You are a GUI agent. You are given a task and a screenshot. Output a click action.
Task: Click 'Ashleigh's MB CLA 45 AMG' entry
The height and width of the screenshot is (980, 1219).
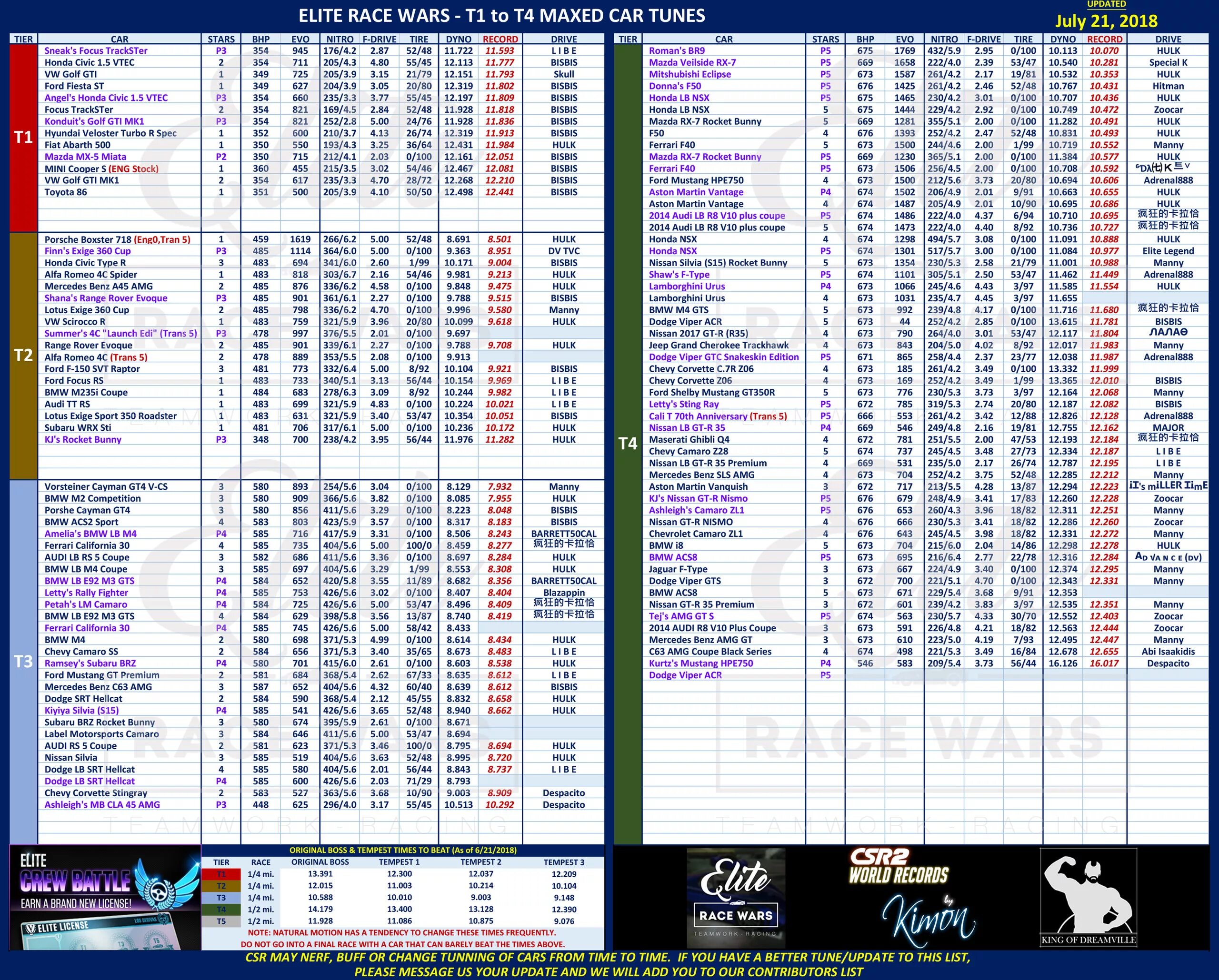[x=102, y=805]
